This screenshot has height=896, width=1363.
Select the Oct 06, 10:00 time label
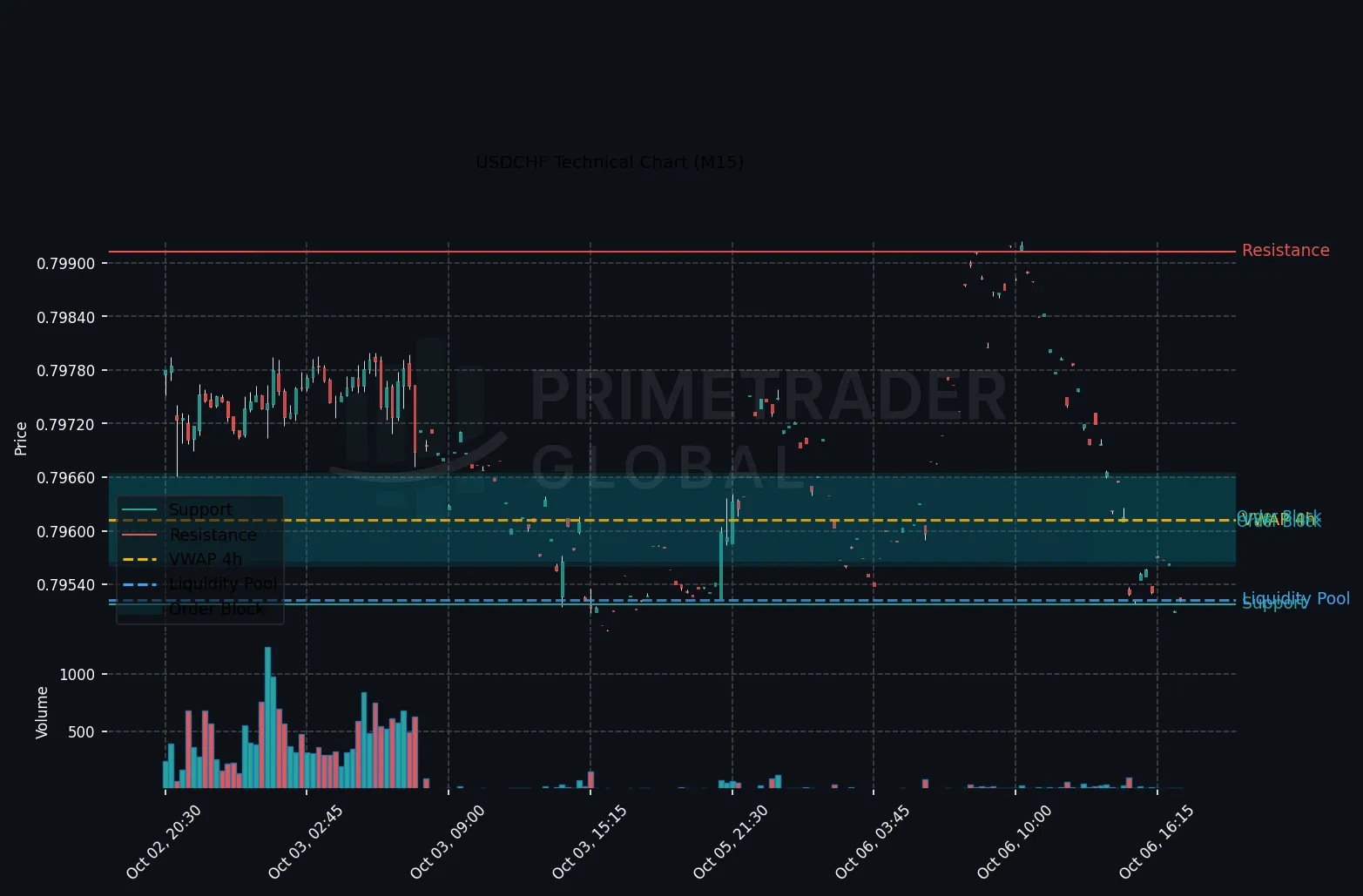(x=1015, y=842)
